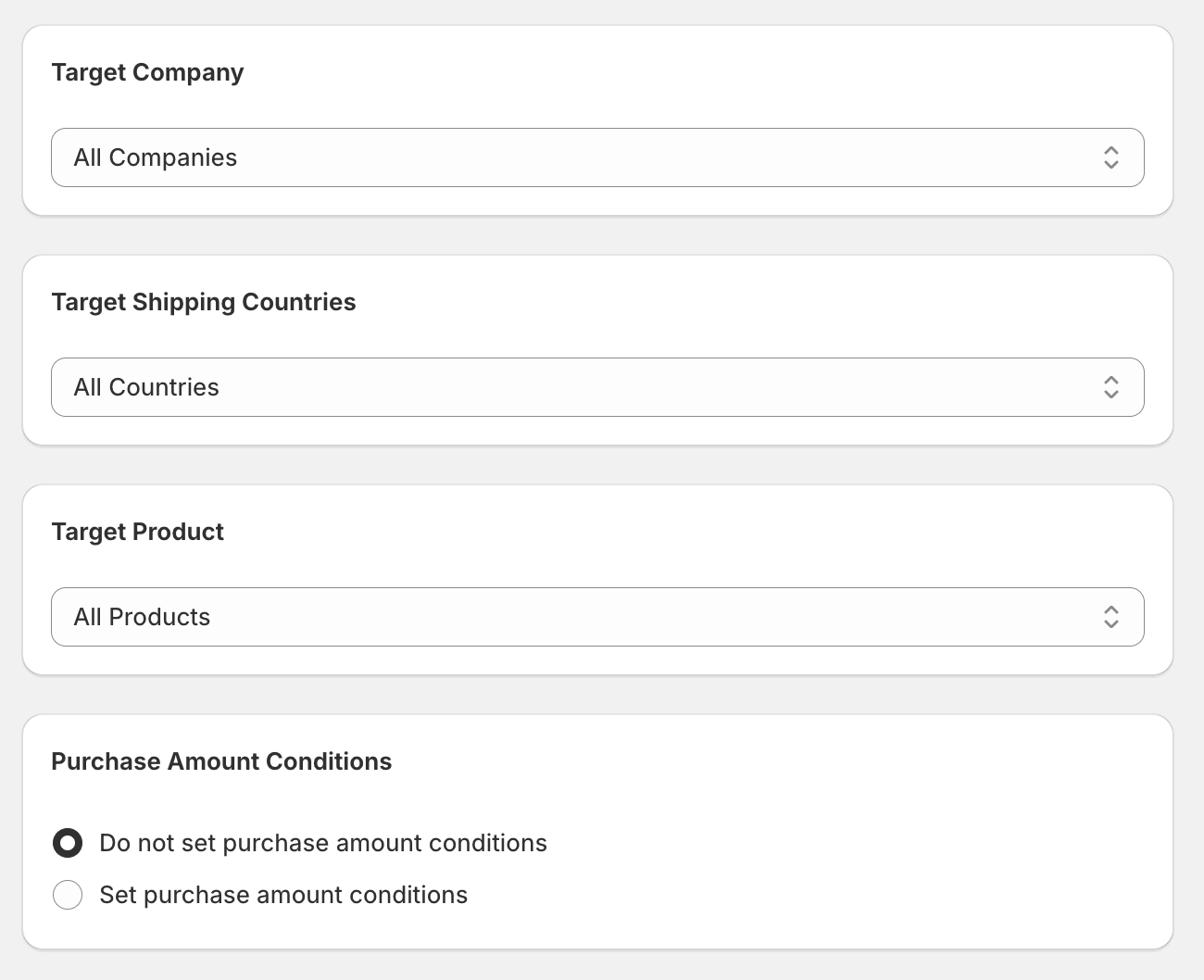Open the Target Product dropdown

pos(597,617)
